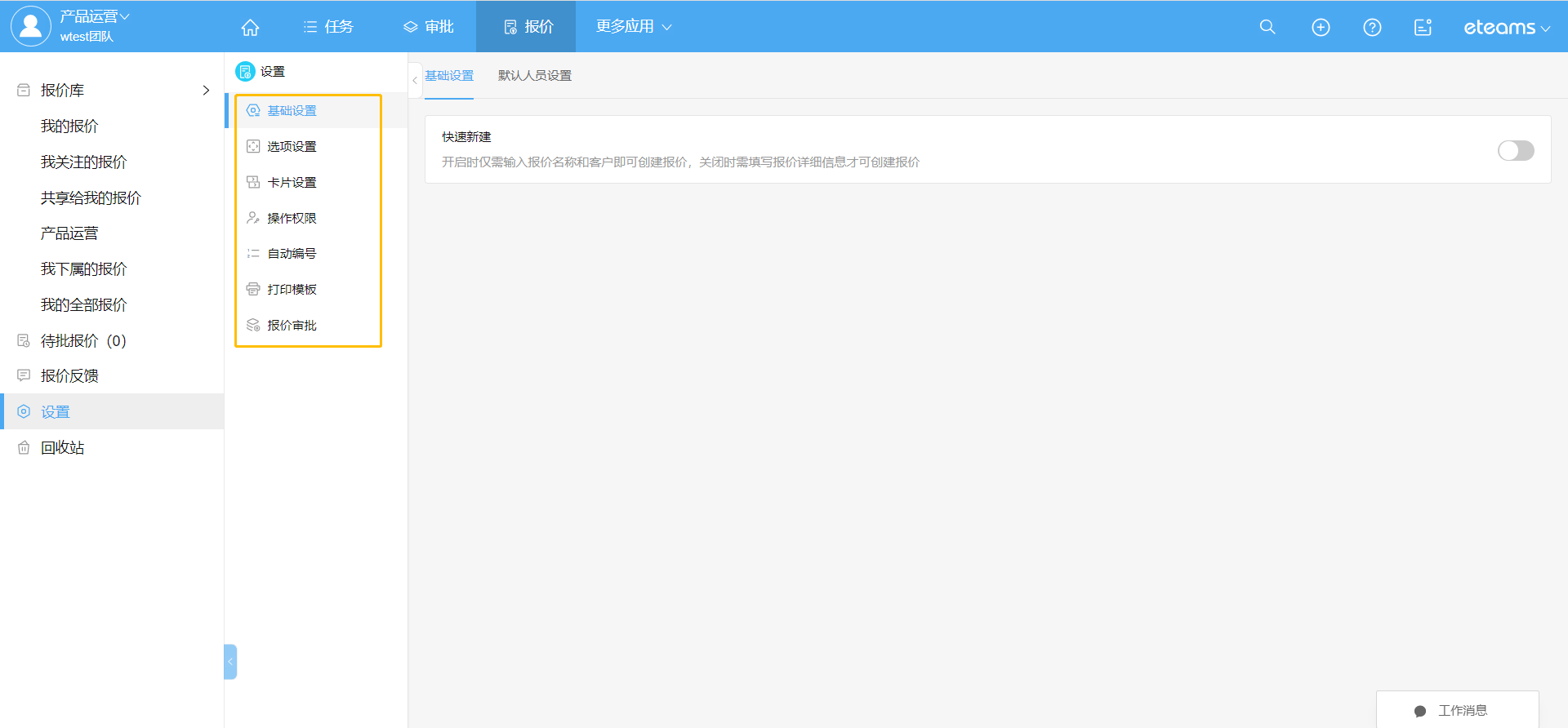Open the help question mark icon
This screenshot has height=728, width=1568.
pos(1372,27)
